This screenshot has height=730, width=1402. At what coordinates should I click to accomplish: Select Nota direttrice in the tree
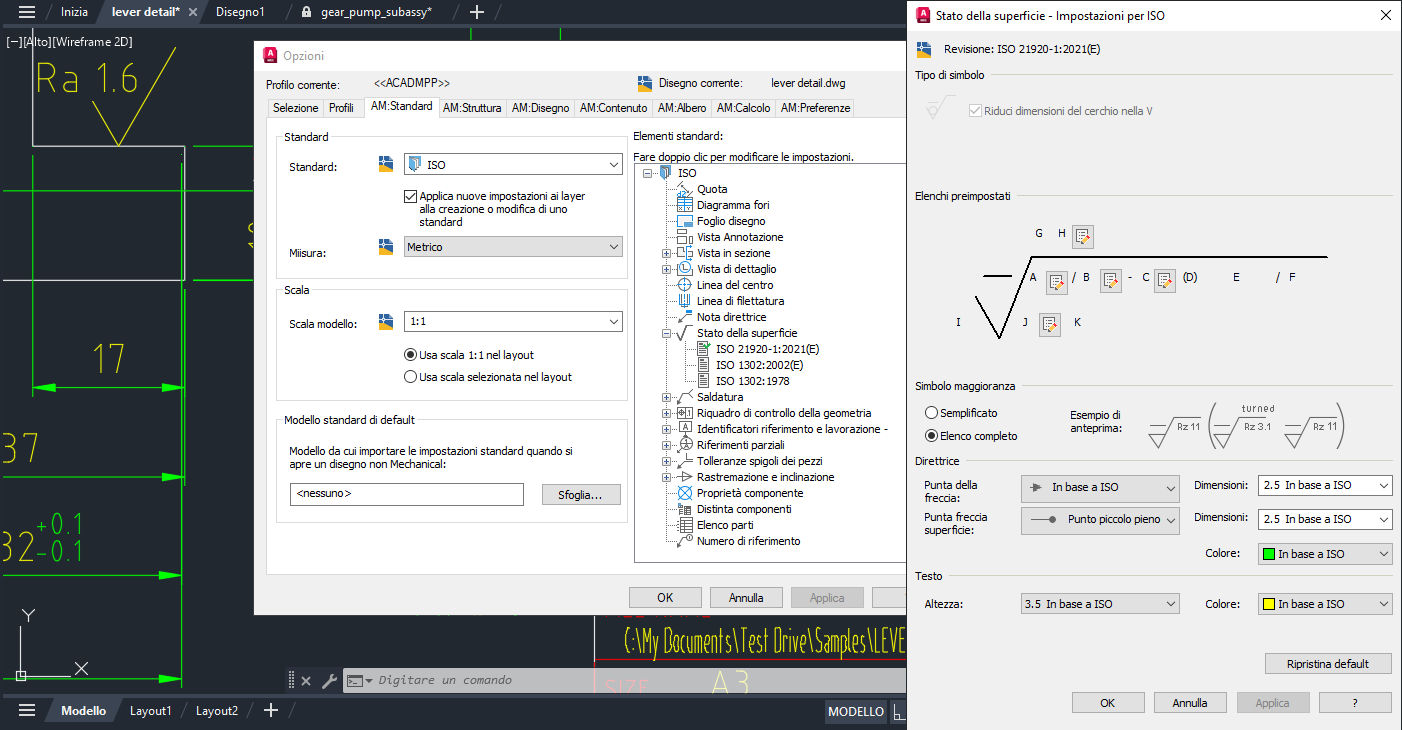(x=733, y=317)
